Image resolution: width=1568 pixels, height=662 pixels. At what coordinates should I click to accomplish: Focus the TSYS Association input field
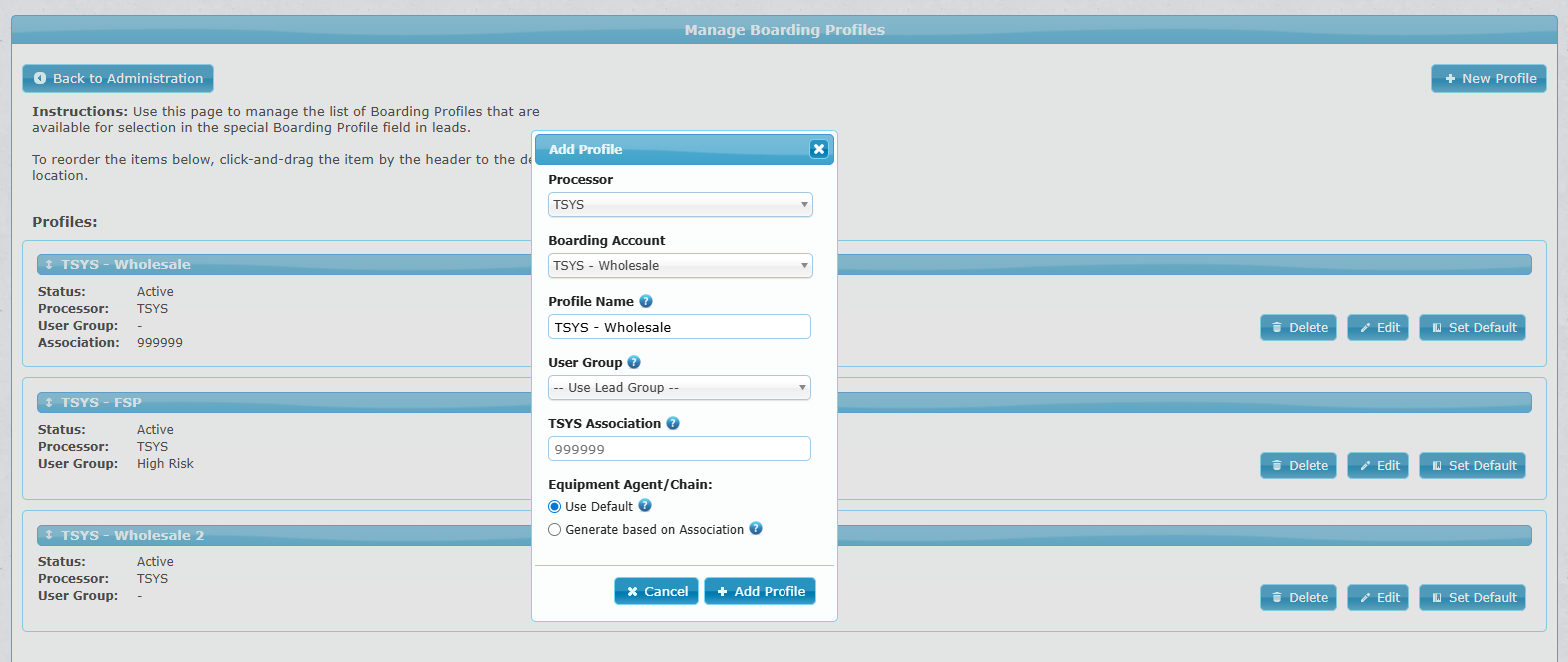click(x=680, y=449)
